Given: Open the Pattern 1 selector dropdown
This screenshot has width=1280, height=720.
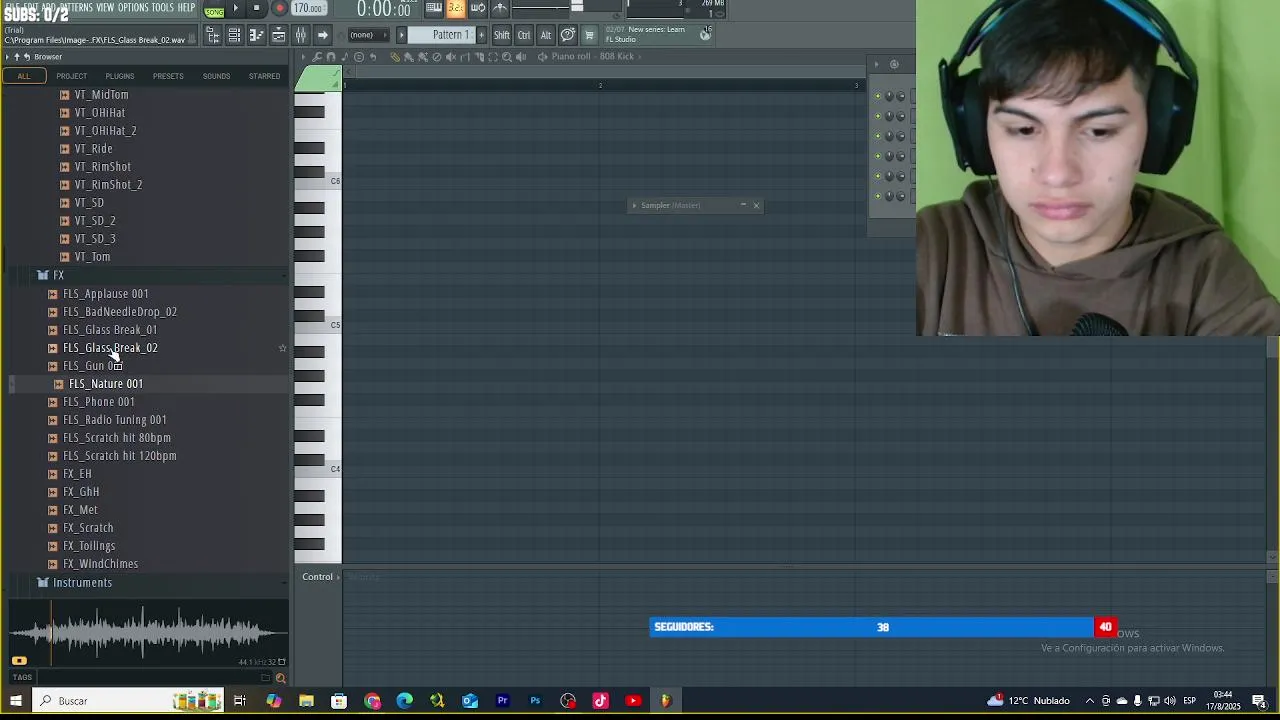Looking at the screenshot, I should 450,35.
